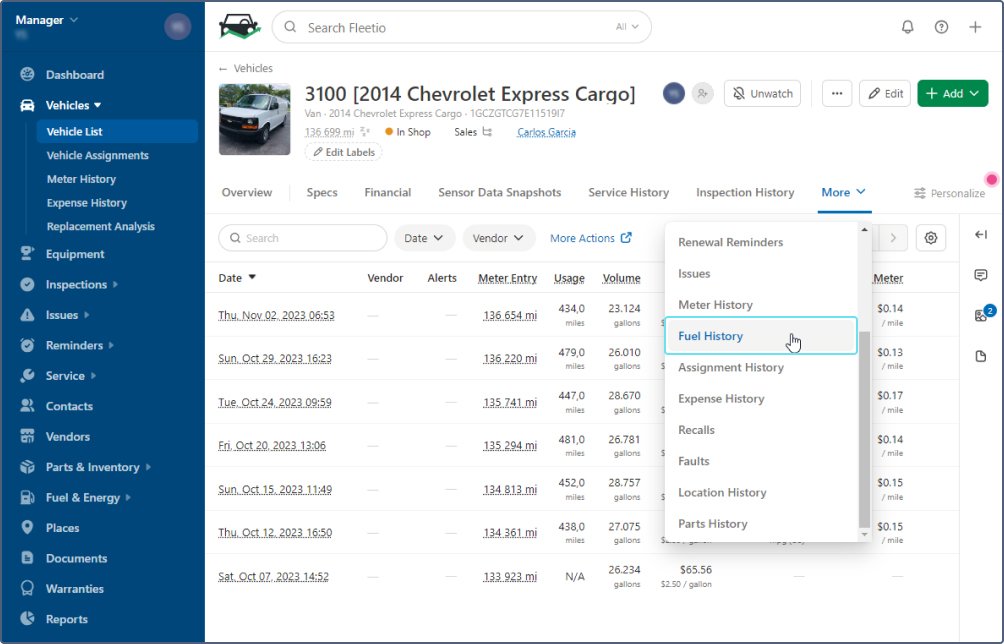
Task: Click the Edit Labels button
Action: pyautogui.click(x=343, y=152)
